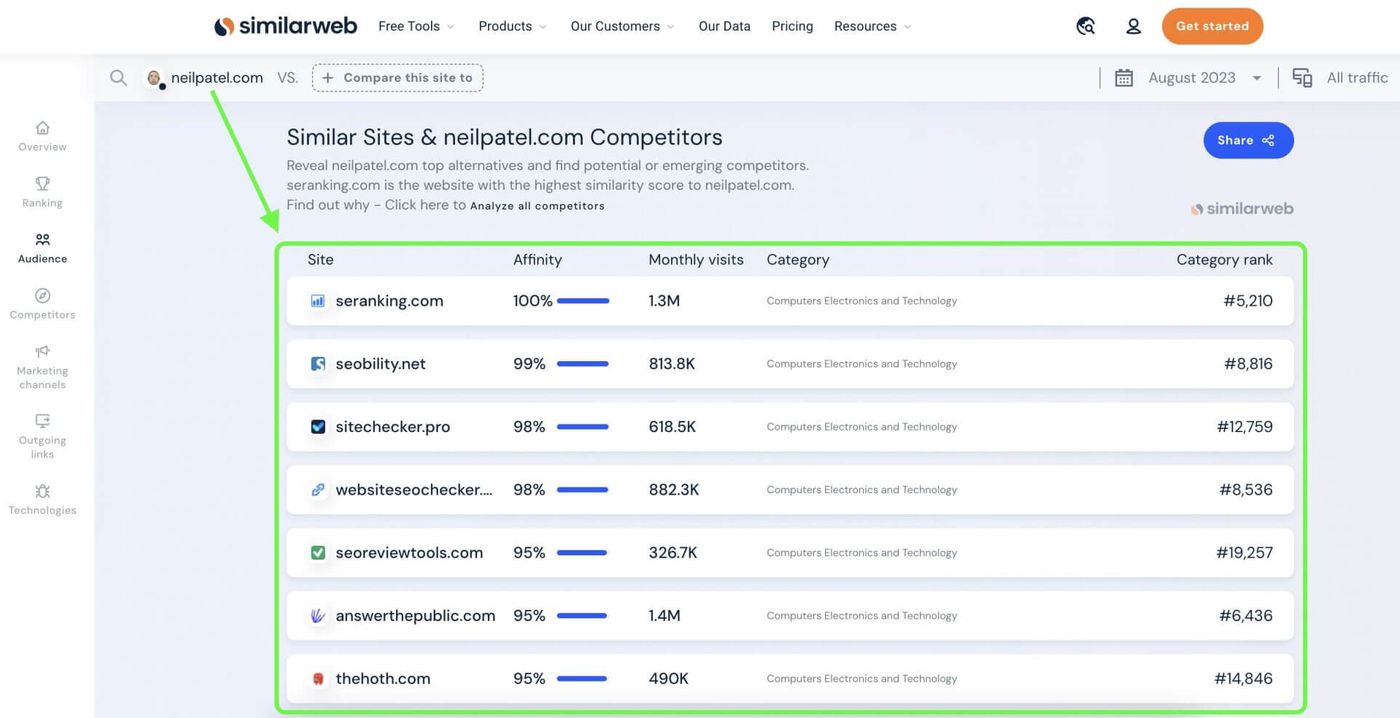Open the Similarweb logo home link
The width and height of the screenshot is (1400, 718).
[285, 26]
